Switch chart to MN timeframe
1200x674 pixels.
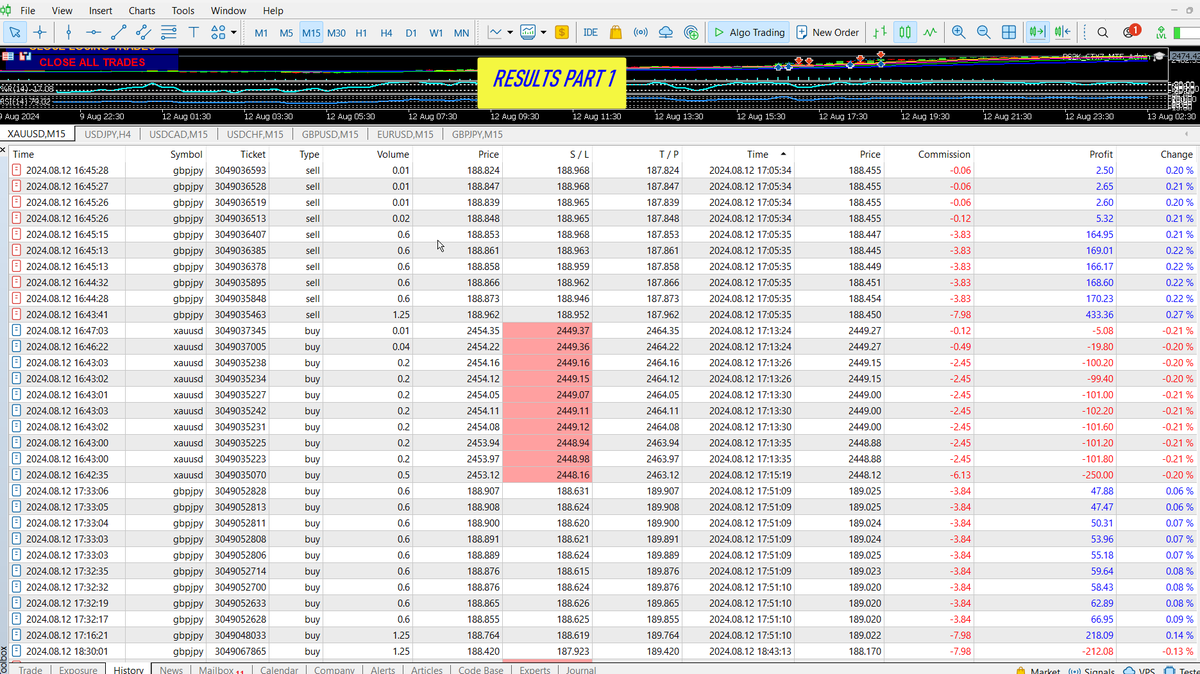[x=461, y=33]
